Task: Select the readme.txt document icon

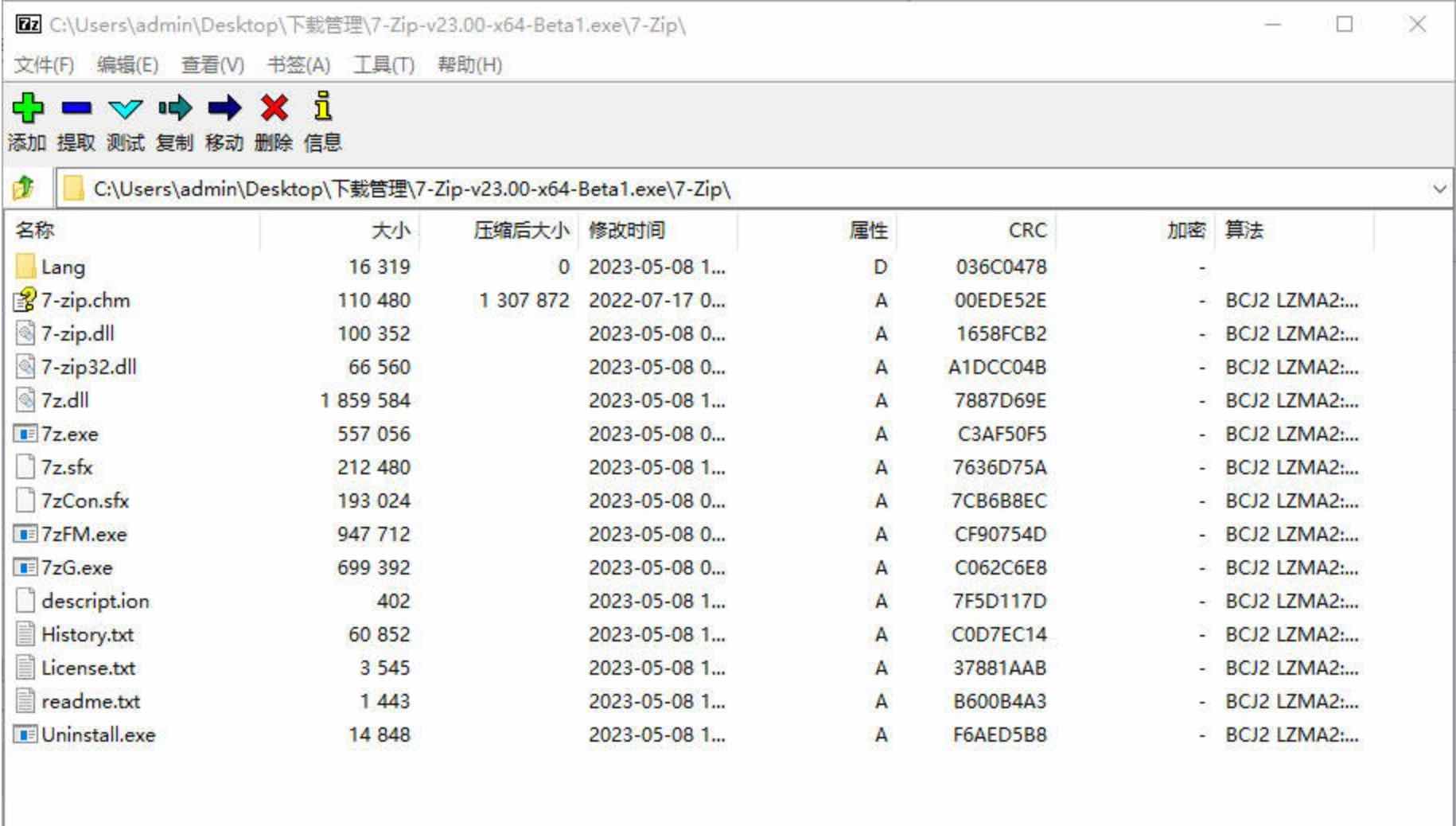Action: coord(25,701)
